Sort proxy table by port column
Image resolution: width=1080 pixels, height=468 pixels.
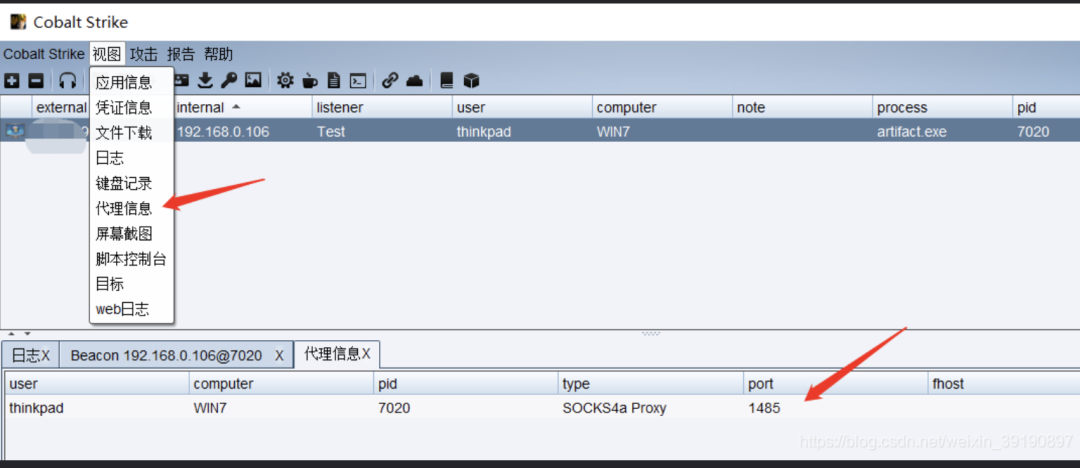[x=835, y=384]
